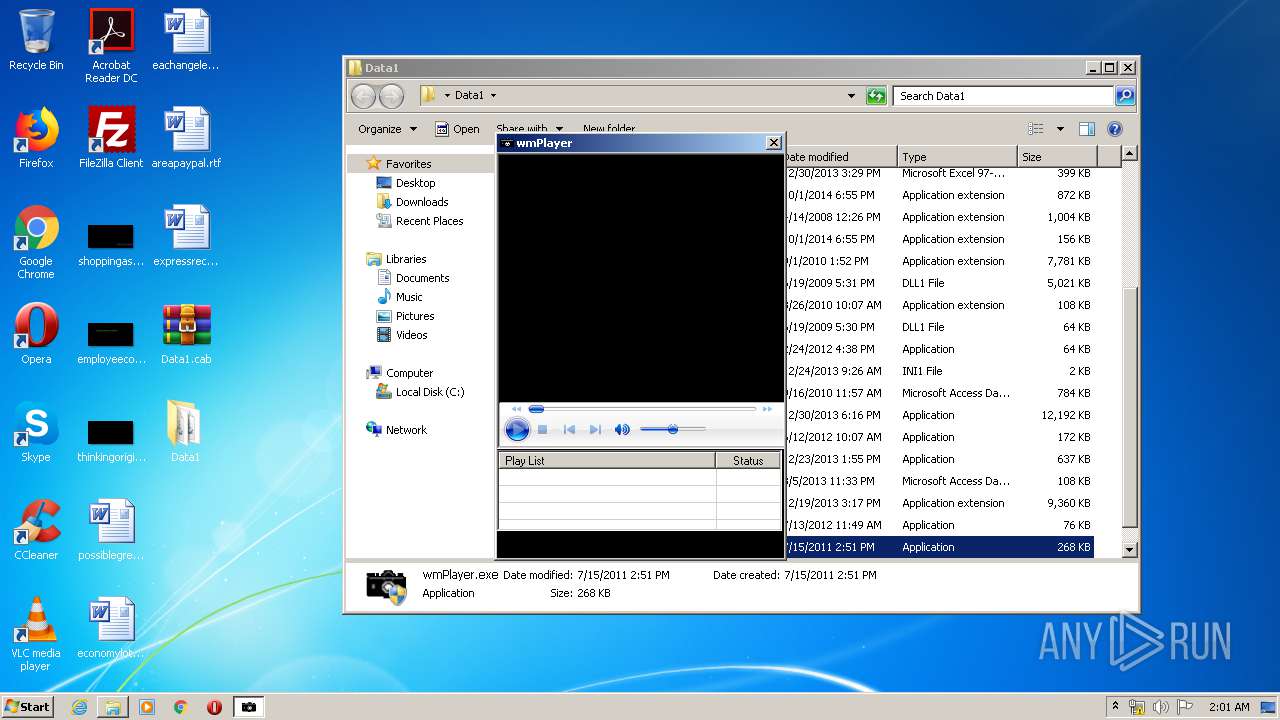The image size is (1280, 720).
Task: Click the rewind arrows in wmPlayer
Action: click(516, 409)
